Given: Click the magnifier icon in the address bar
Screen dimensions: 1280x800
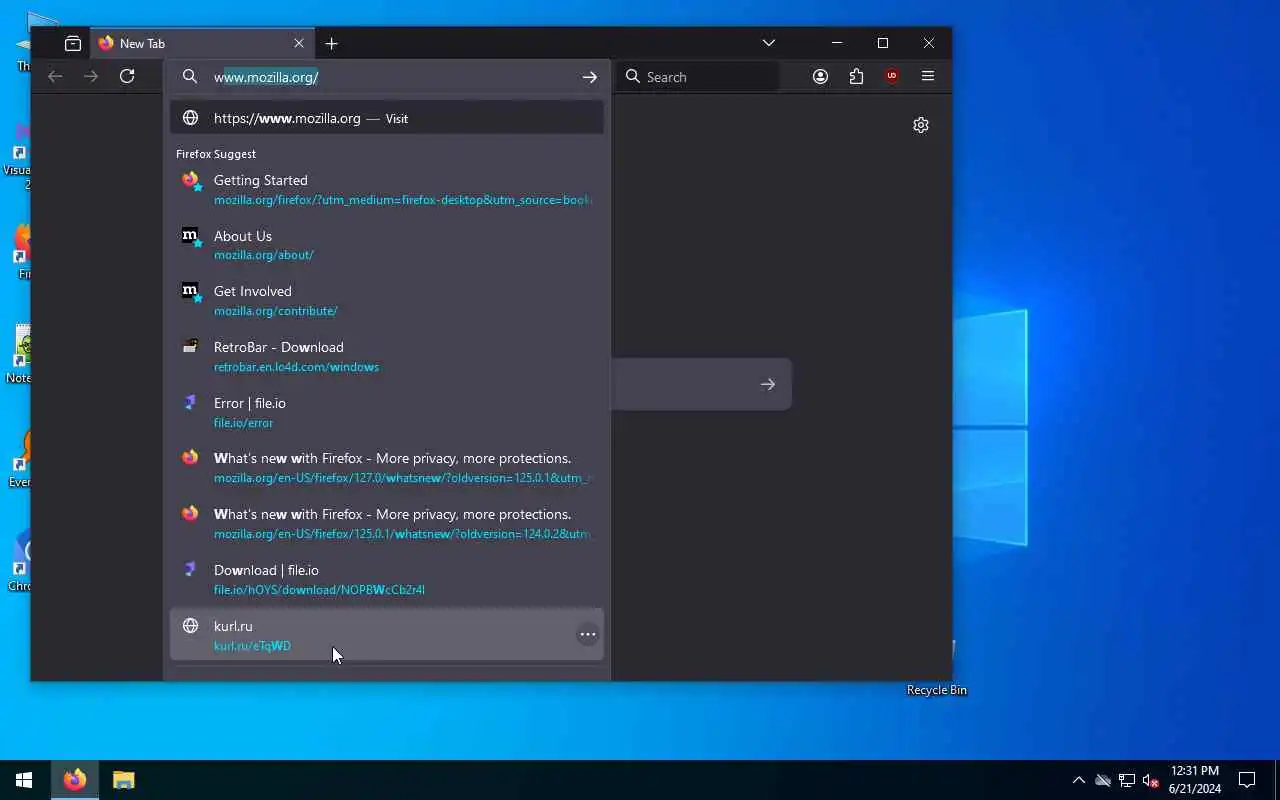Looking at the screenshot, I should (x=190, y=77).
